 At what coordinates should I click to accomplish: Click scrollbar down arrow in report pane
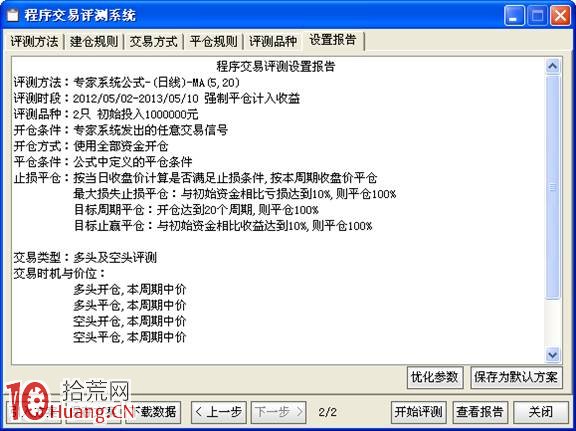tap(552, 355)
